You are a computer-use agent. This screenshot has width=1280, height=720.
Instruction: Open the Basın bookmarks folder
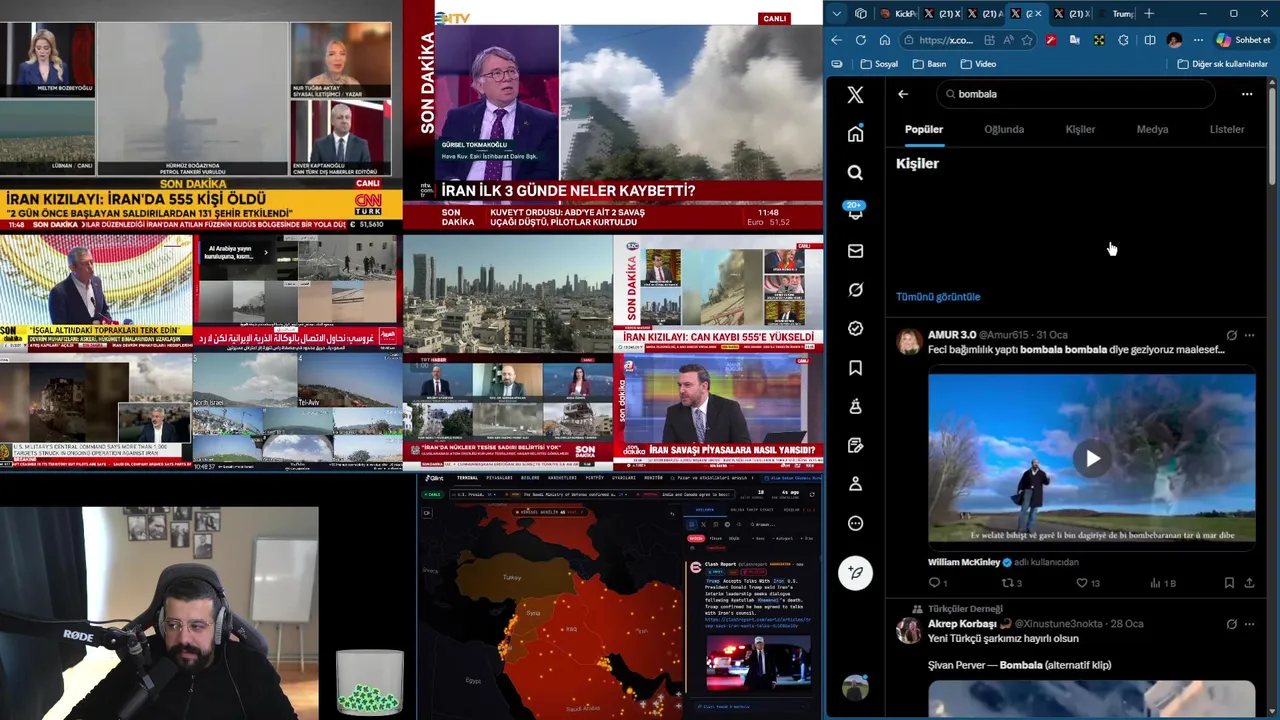(x=929, y=64)
